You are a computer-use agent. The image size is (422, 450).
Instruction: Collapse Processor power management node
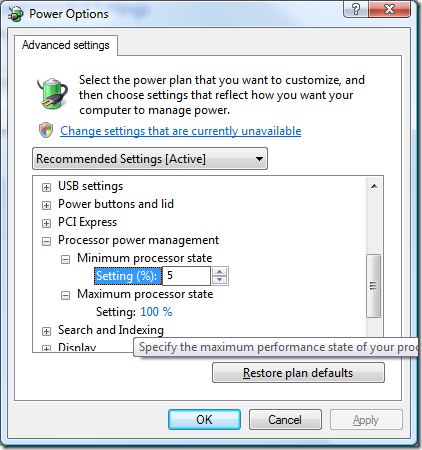46,241
